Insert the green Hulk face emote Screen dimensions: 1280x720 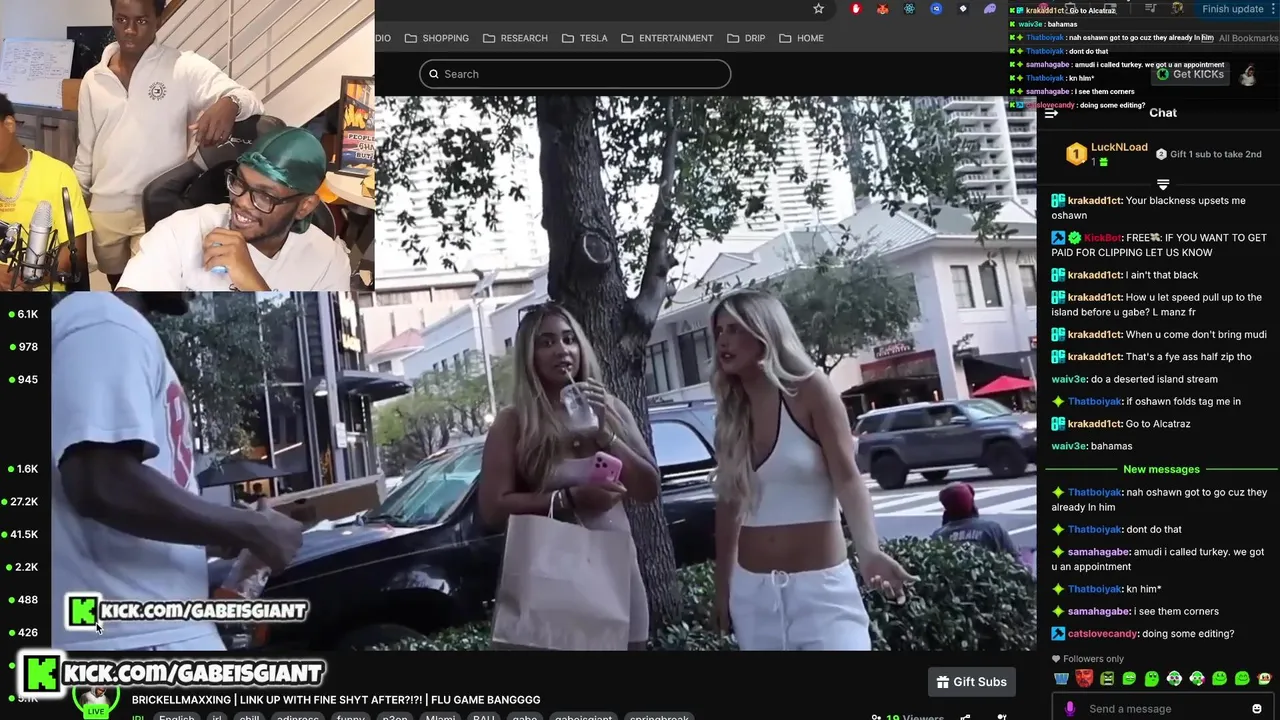coord(1107,679)
